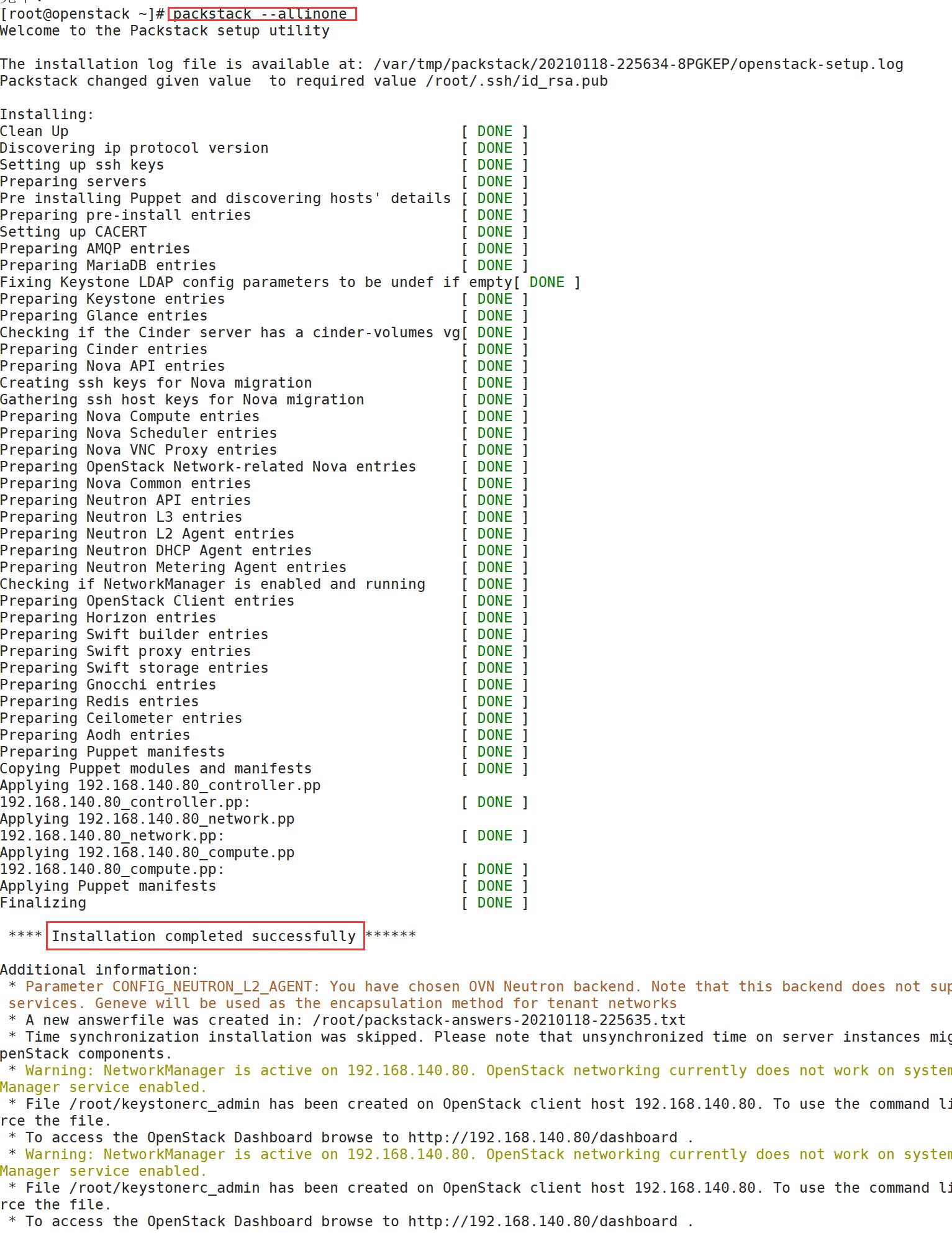Click 'Installation completed successfully' message
This screenshot has width=952, height=1238.
(204, 937)
